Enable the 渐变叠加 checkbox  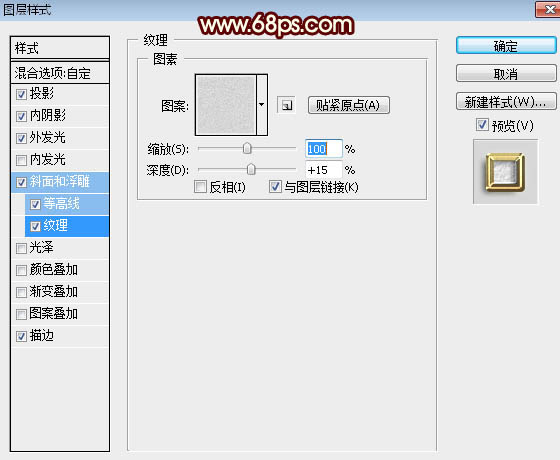(21, 292)
